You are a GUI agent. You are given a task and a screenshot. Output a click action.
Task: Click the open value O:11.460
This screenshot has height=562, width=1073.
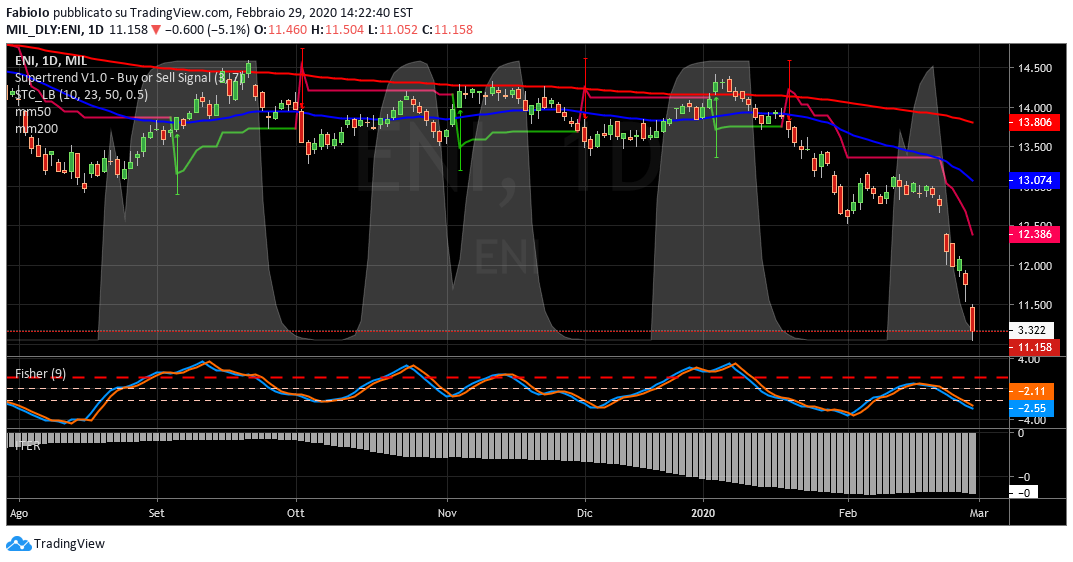(x=279, y=29)
